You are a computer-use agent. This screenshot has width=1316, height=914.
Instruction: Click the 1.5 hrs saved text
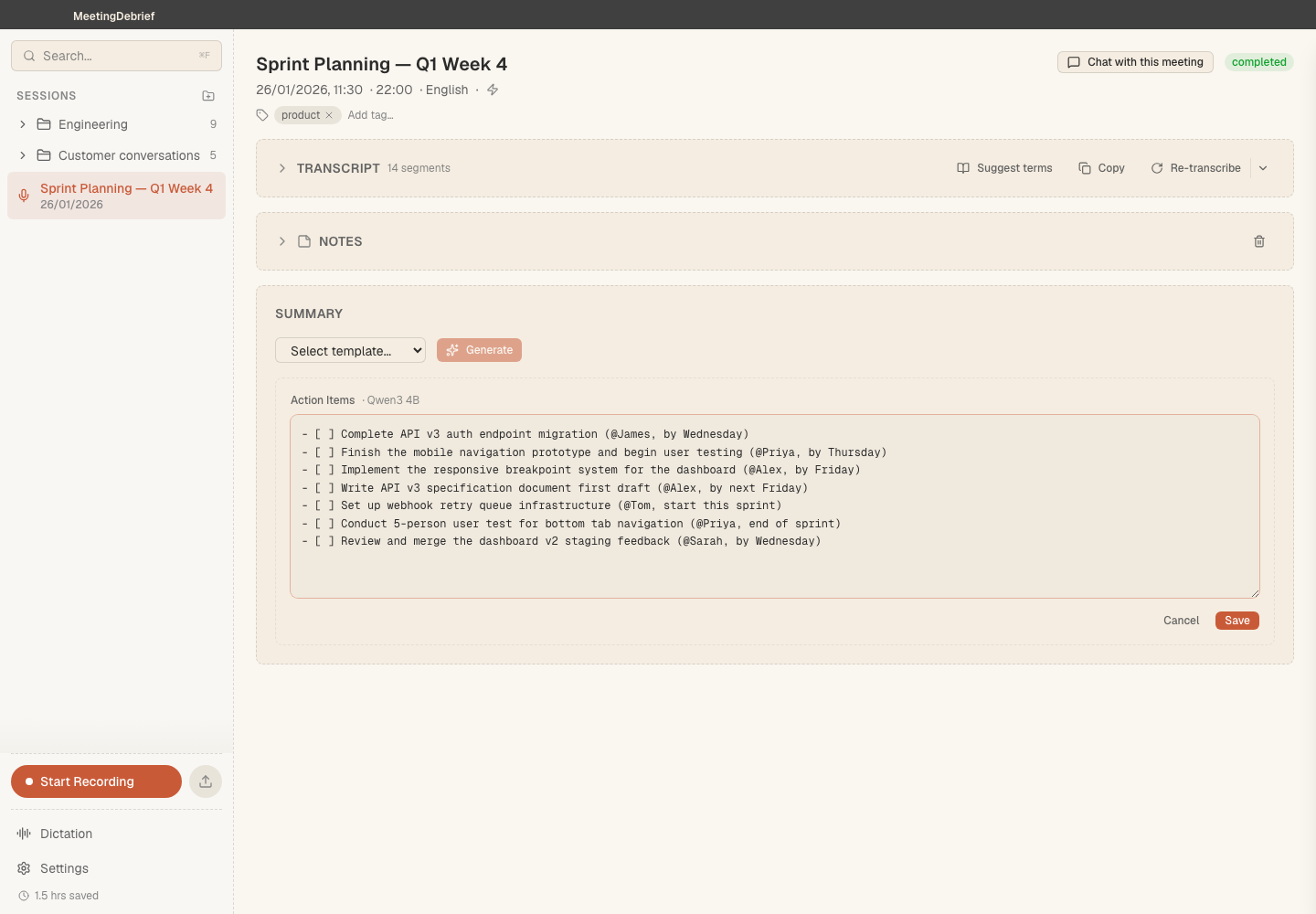tap(67, 896)
